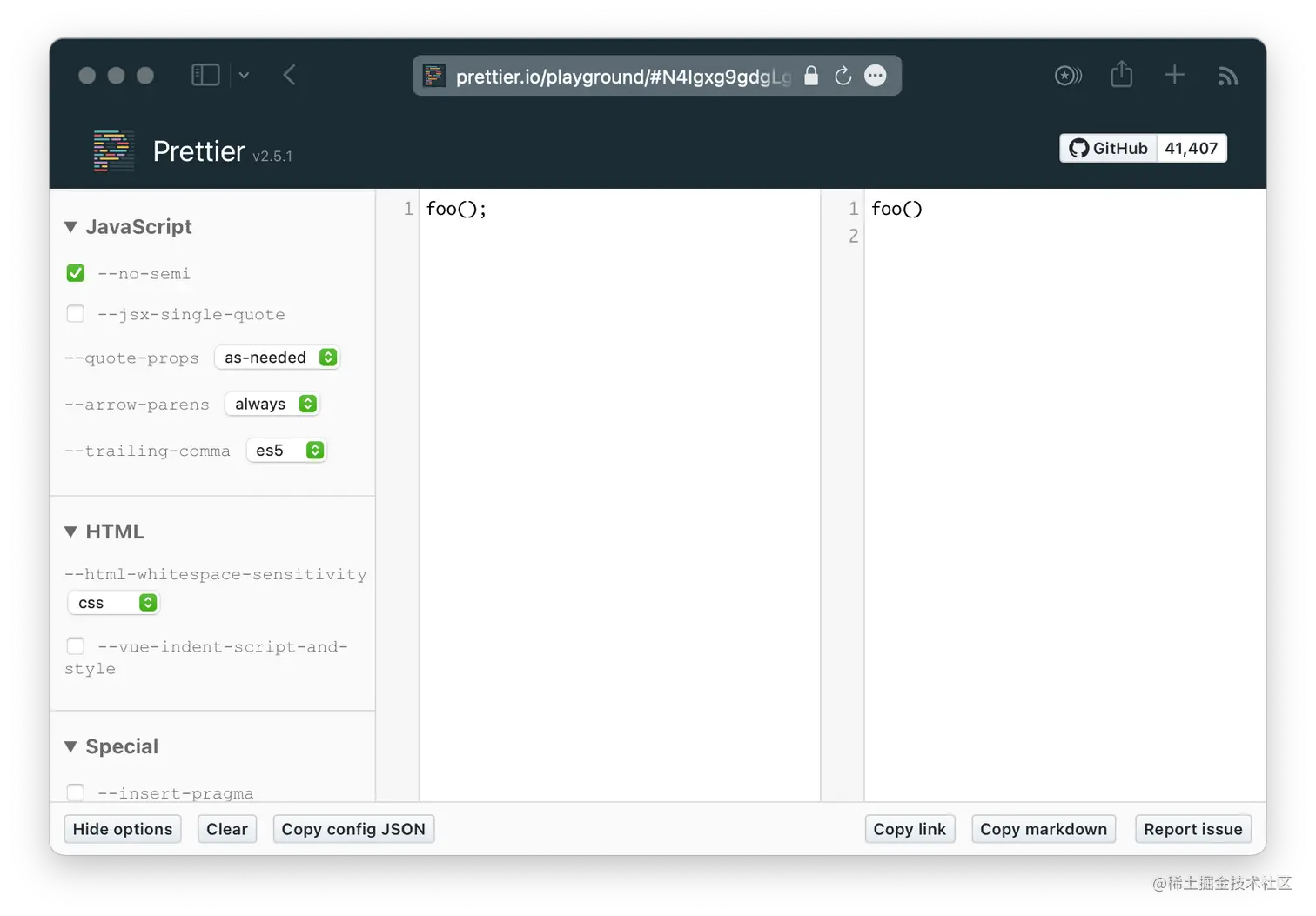Viewport: 1316px width, 916px height.
Task: Open the GitHub button
Action: coord(1108,148)
